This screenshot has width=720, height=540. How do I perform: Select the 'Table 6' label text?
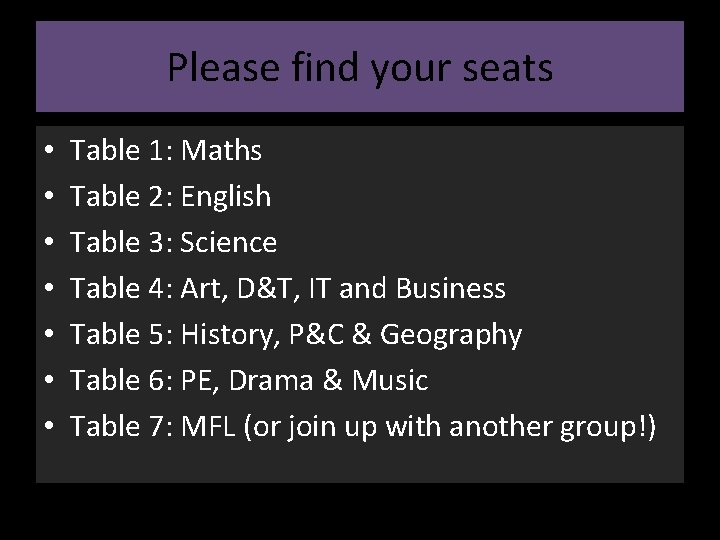tap(119, 381)
